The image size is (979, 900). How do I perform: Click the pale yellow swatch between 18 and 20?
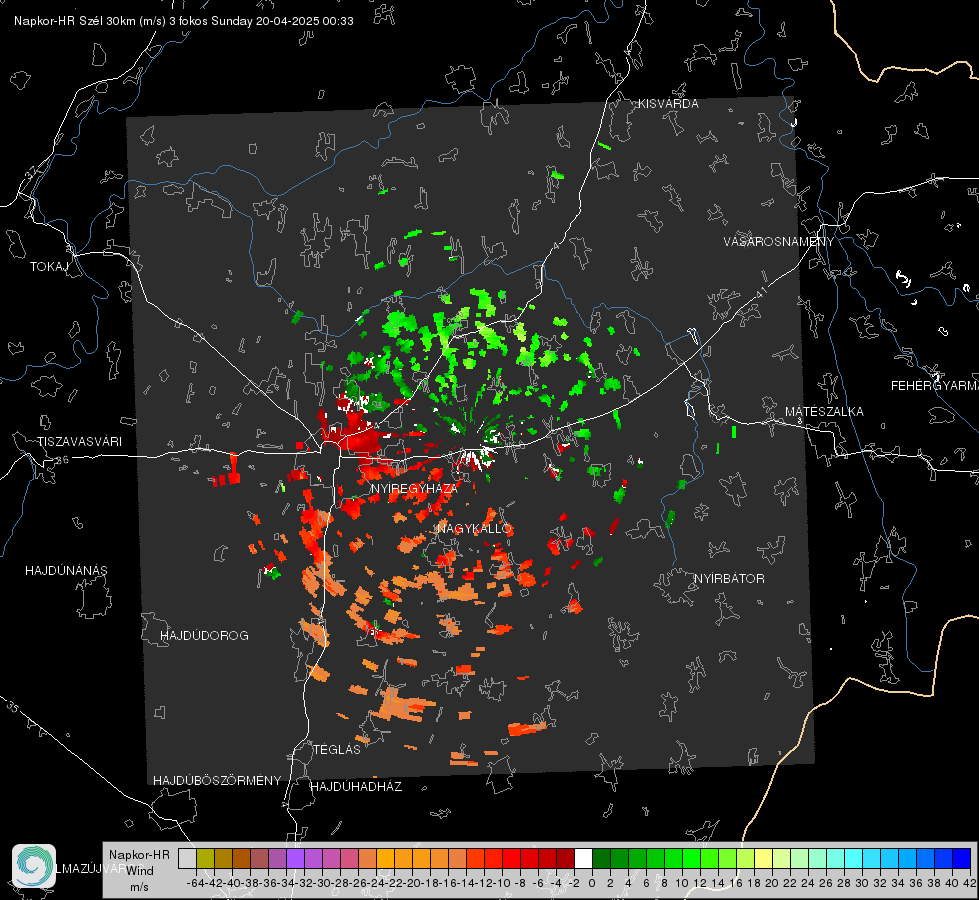pyautogui.click(x=763, y=858)
